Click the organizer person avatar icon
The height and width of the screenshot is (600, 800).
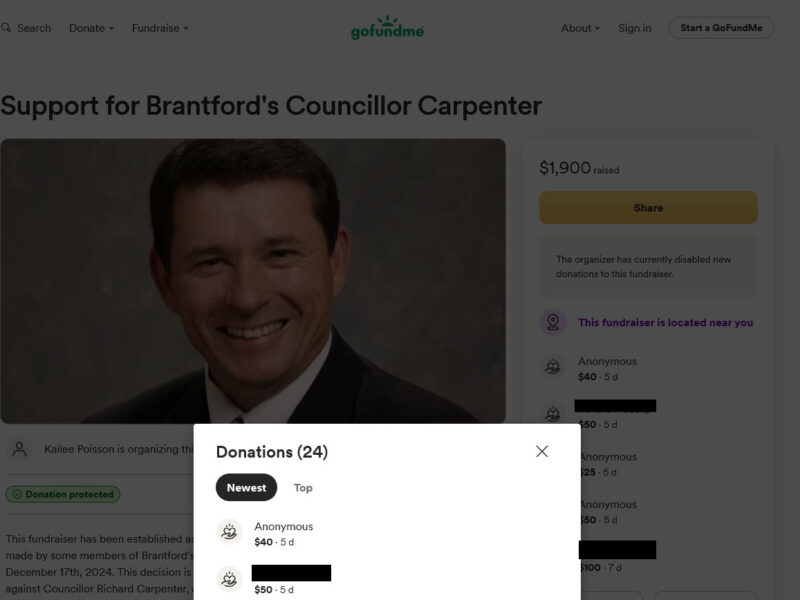tap(19, 449)
